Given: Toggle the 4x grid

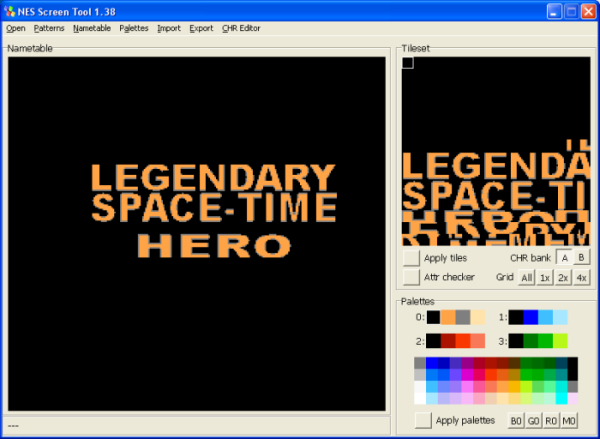Looking at the screenshot, I should (581, 277).
